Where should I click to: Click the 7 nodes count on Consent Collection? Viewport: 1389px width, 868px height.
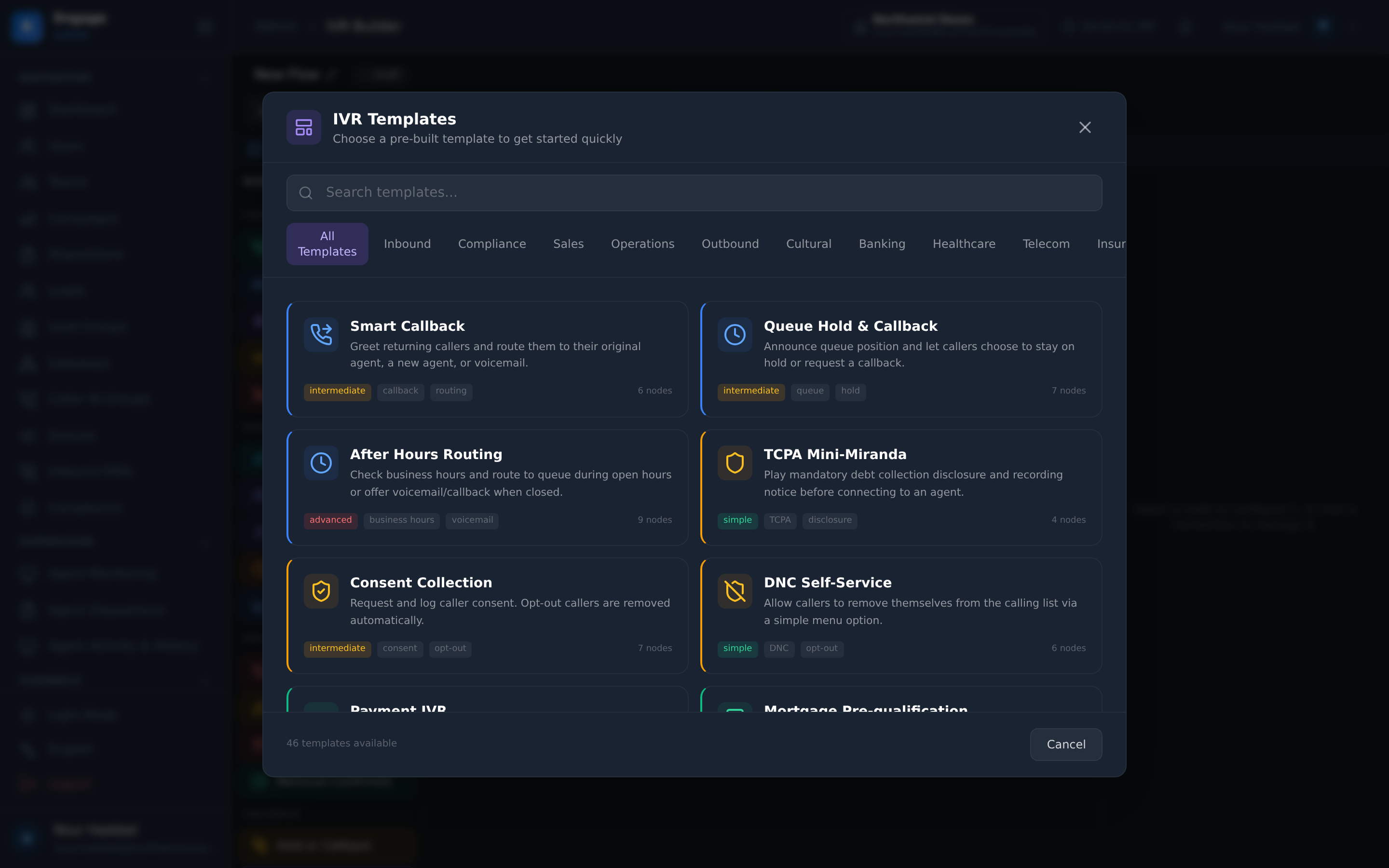pos(654,649)
